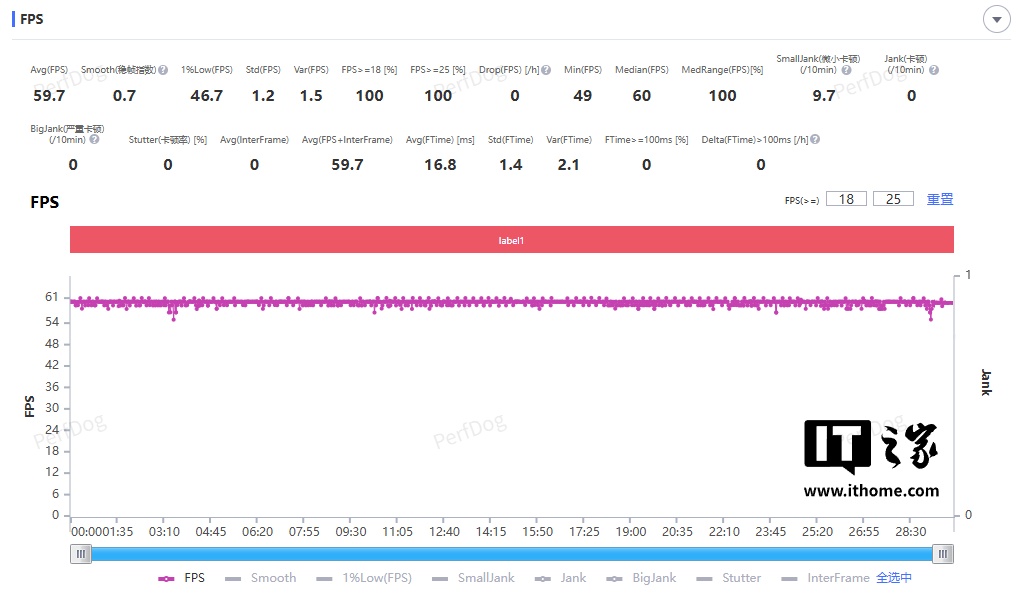Toggle 1%Low(FPS) series in legend

[364, 578]
